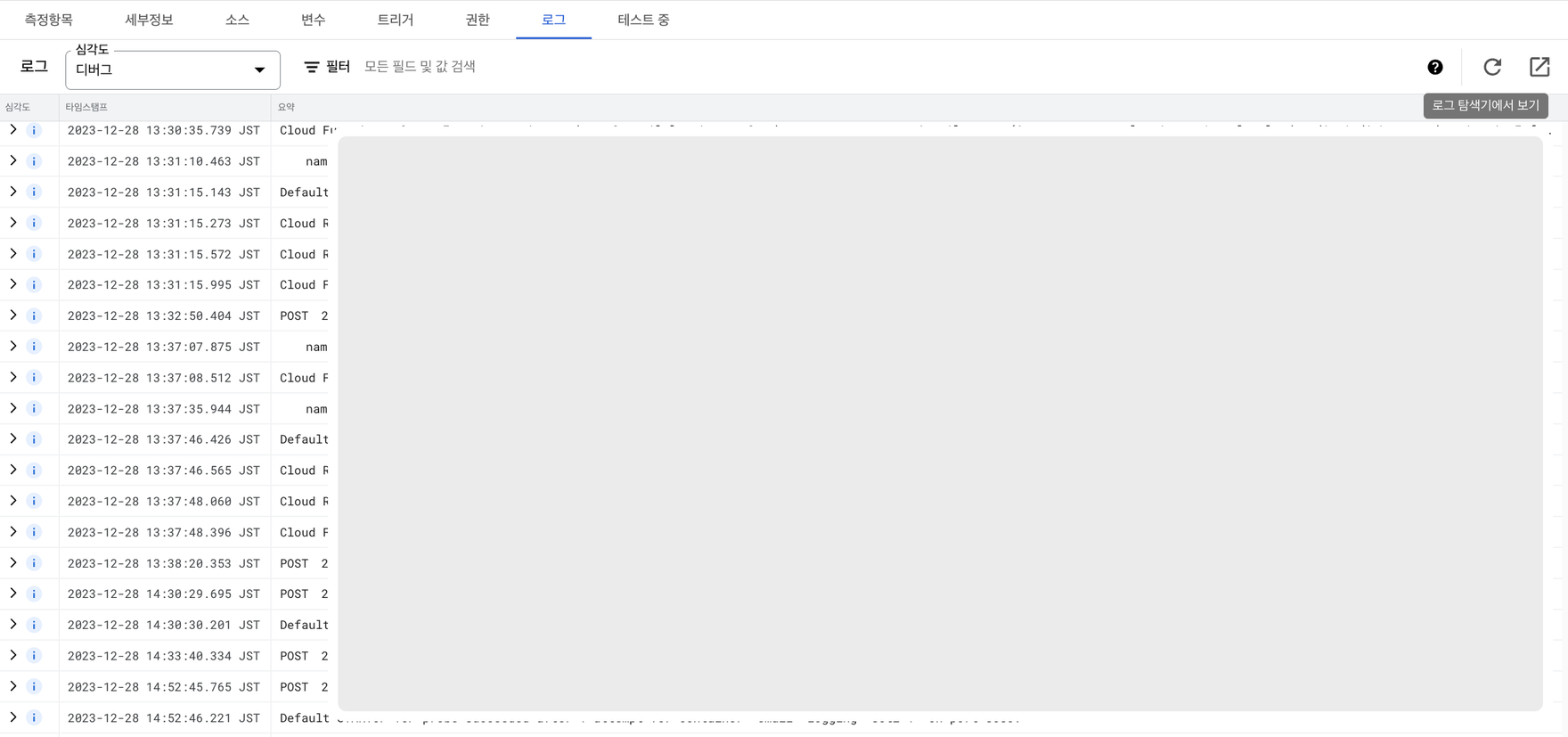Expand the 13:37:07.875 log entry
Image resolution: width=1568 pixels, height=737 pixels.
coord(13,347)
